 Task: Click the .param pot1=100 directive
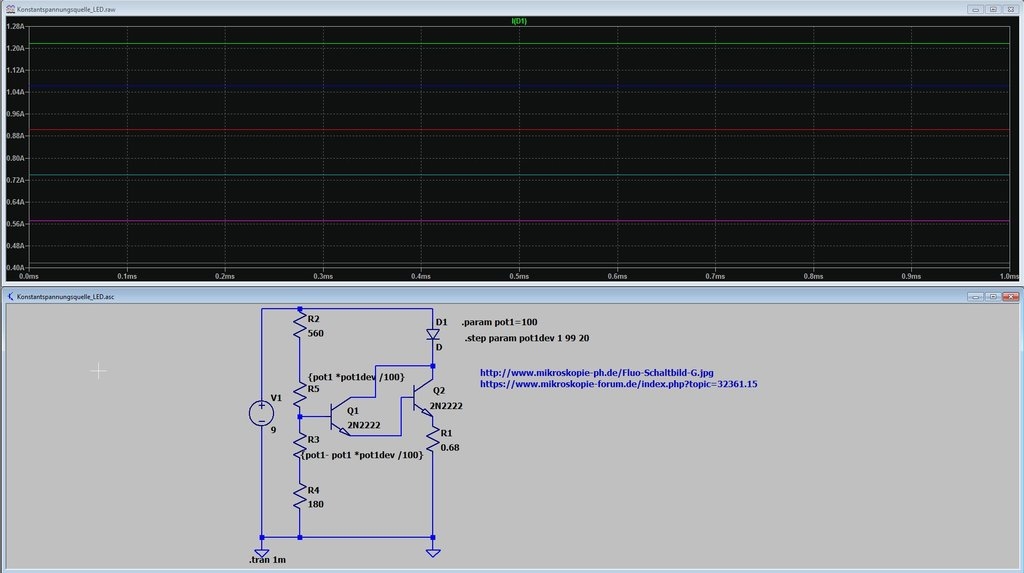point(499,323)
